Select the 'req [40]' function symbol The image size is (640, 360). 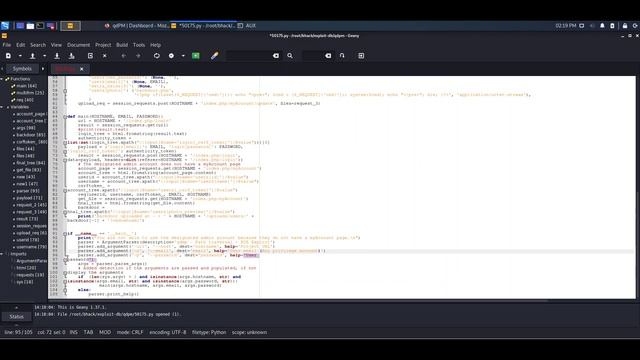(x=25, y=100)
